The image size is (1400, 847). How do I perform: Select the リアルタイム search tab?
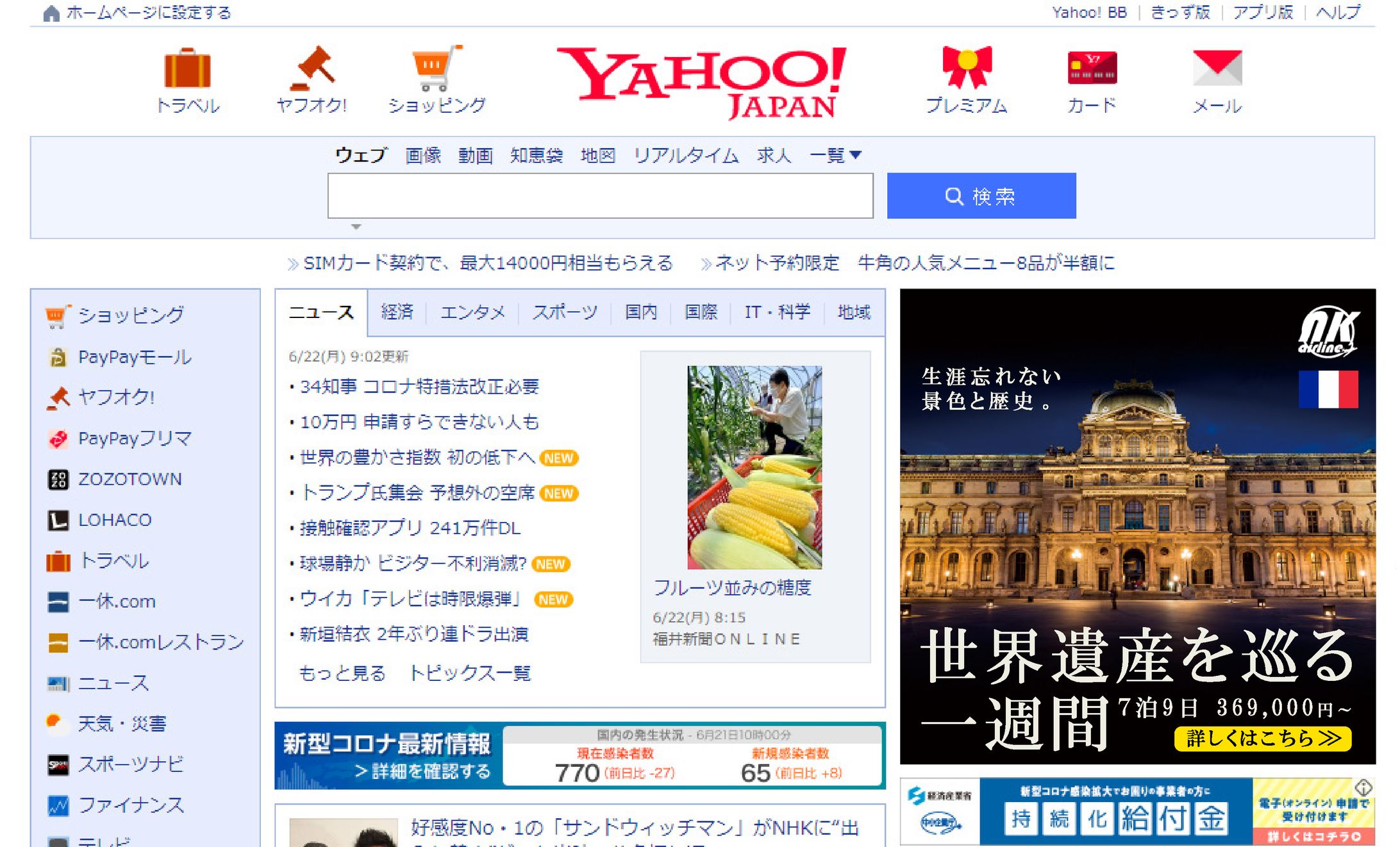point(686,155)
